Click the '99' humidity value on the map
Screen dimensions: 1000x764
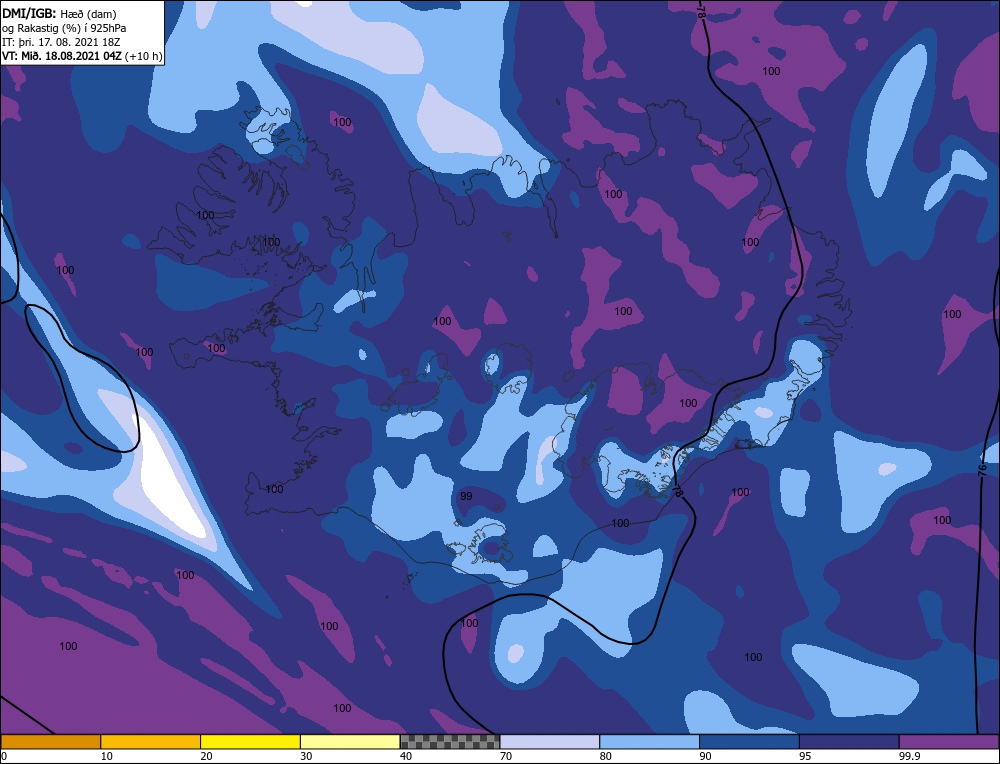point(466,496)
